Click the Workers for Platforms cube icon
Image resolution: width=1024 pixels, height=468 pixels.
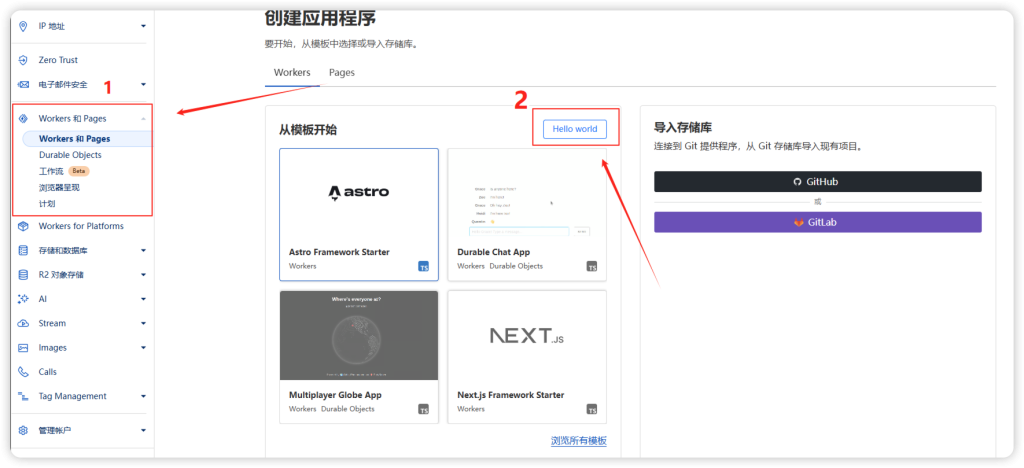24,226
